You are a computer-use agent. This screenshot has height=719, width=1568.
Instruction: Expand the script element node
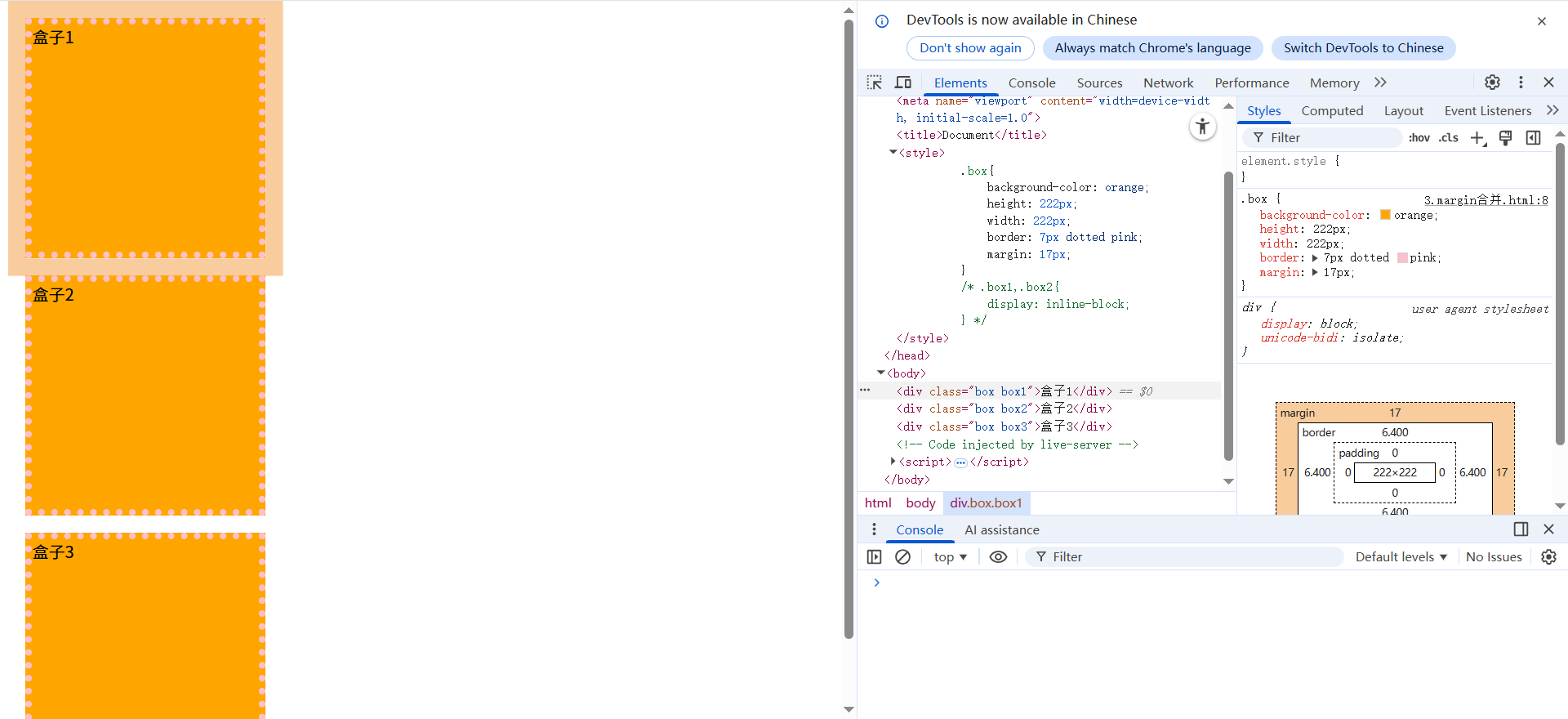pyautogui.click(x=893, y=462)
